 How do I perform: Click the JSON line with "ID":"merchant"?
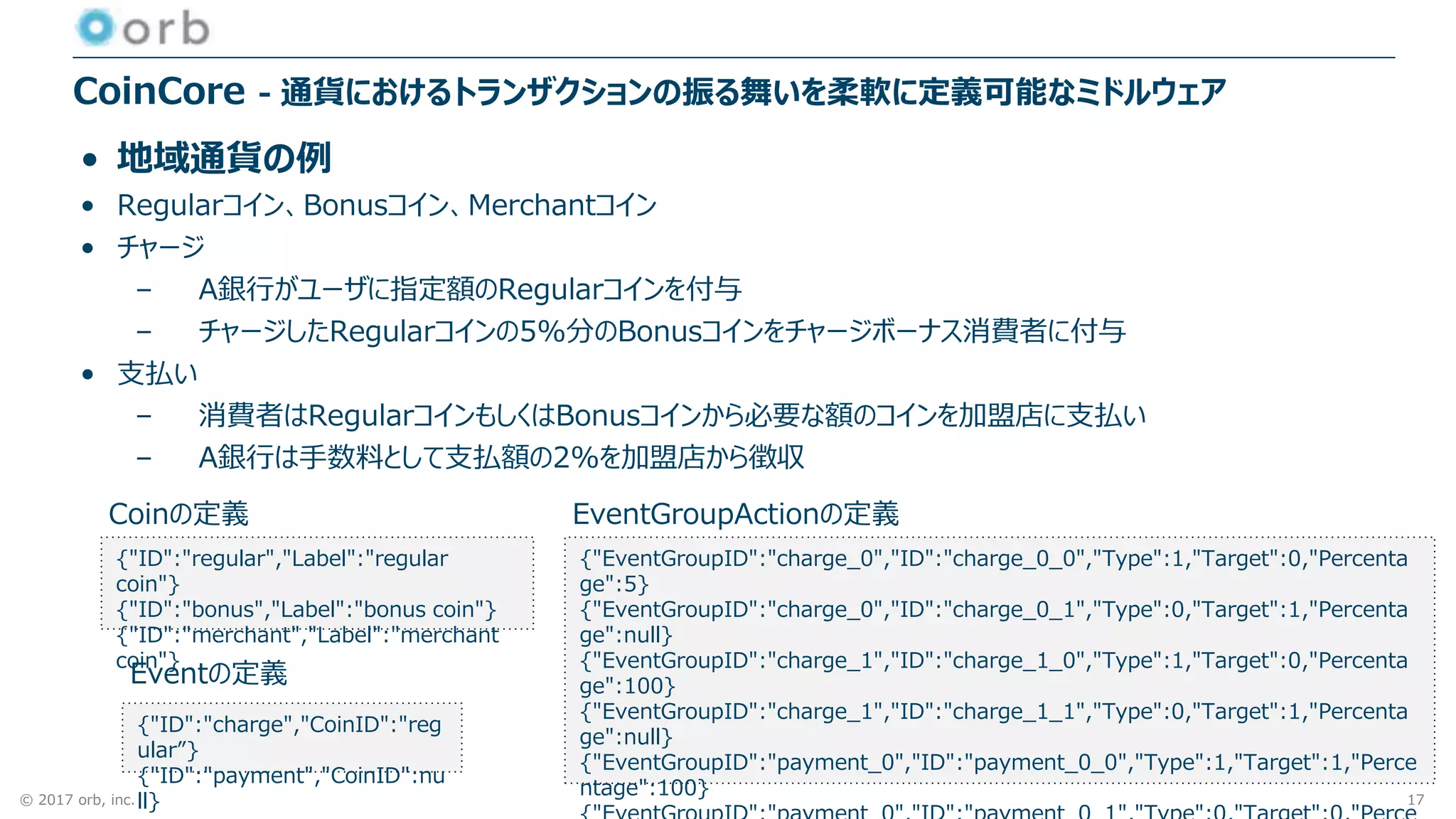point(307,648)
